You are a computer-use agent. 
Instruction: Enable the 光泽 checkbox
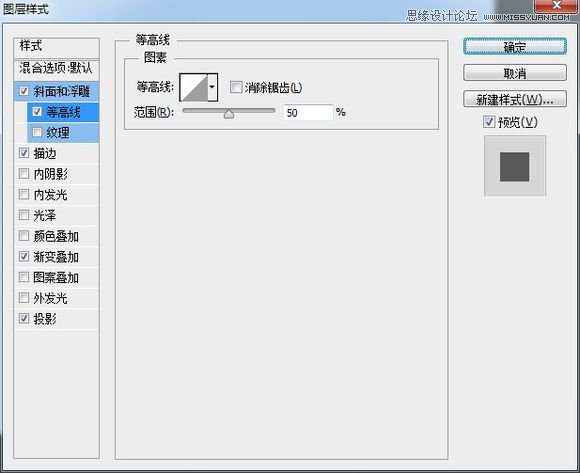pos(24,215)
